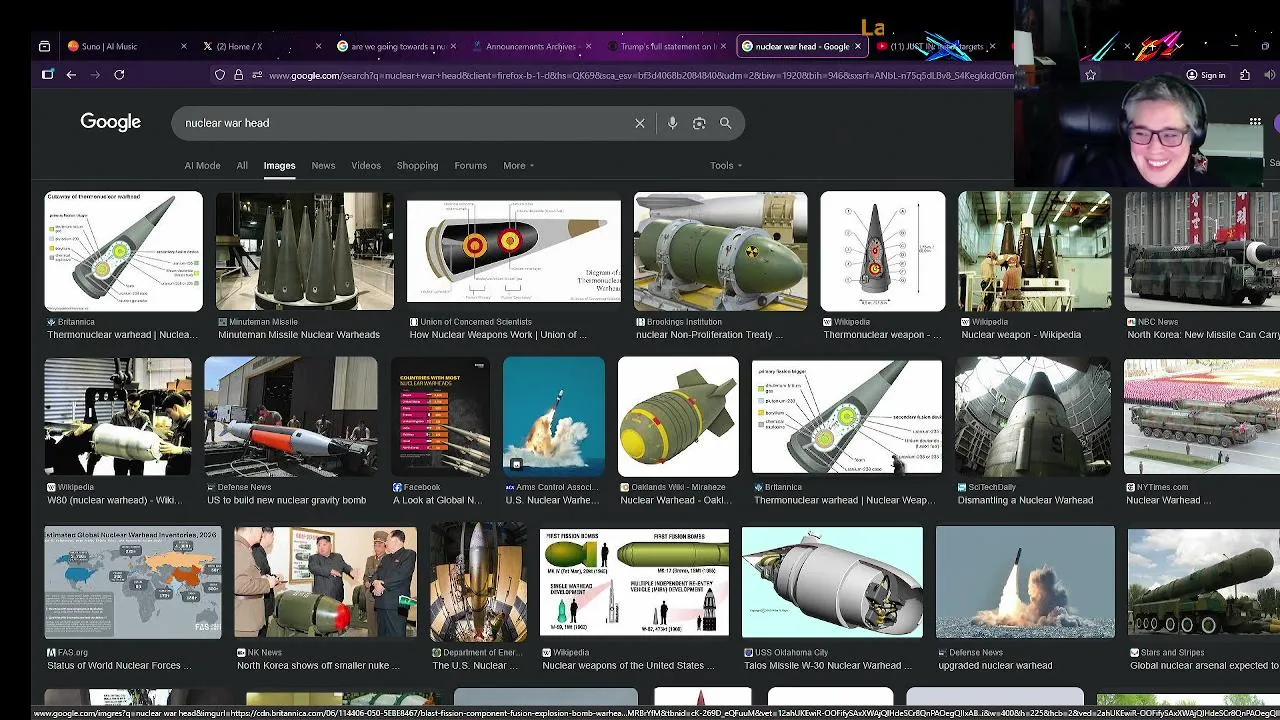1280x720 pixels.
Task: Open 'Nuclear weapons of the United States' link
Action: tap(628, 666)
